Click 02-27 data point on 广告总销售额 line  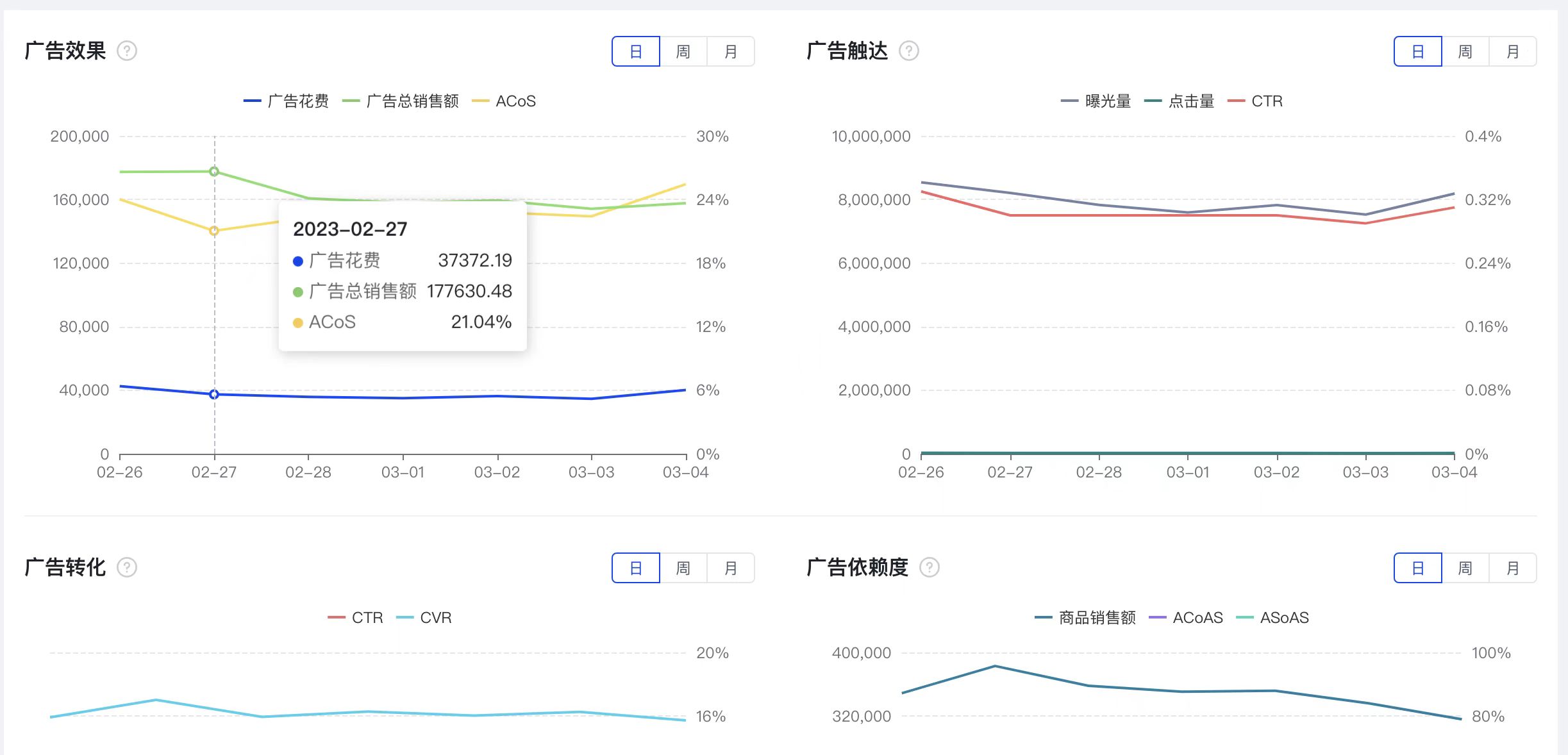(214, 171)
